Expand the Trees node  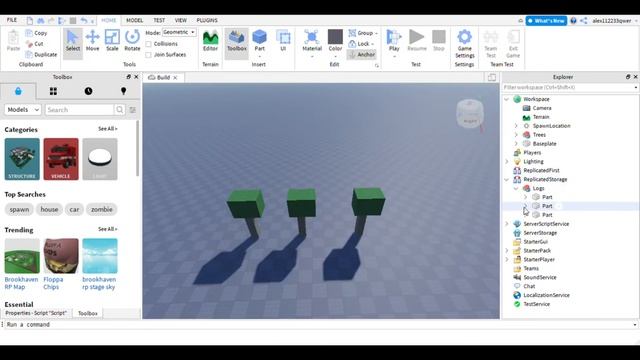516,135
